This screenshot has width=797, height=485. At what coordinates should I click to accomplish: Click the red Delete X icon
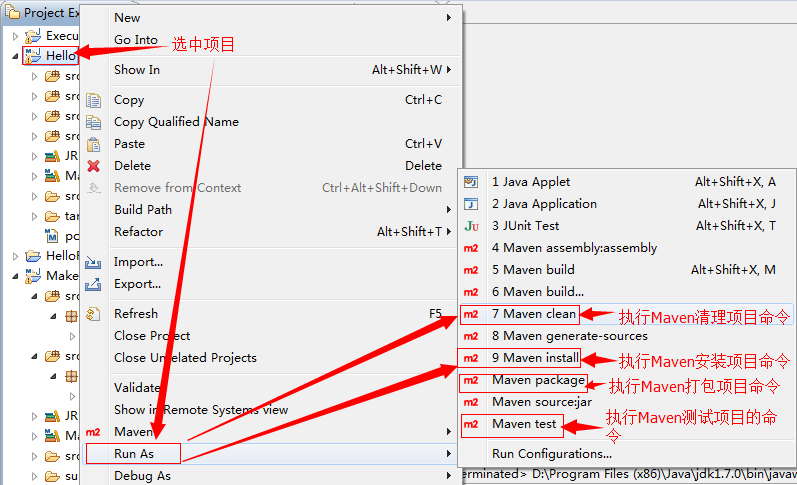(93, 166)
